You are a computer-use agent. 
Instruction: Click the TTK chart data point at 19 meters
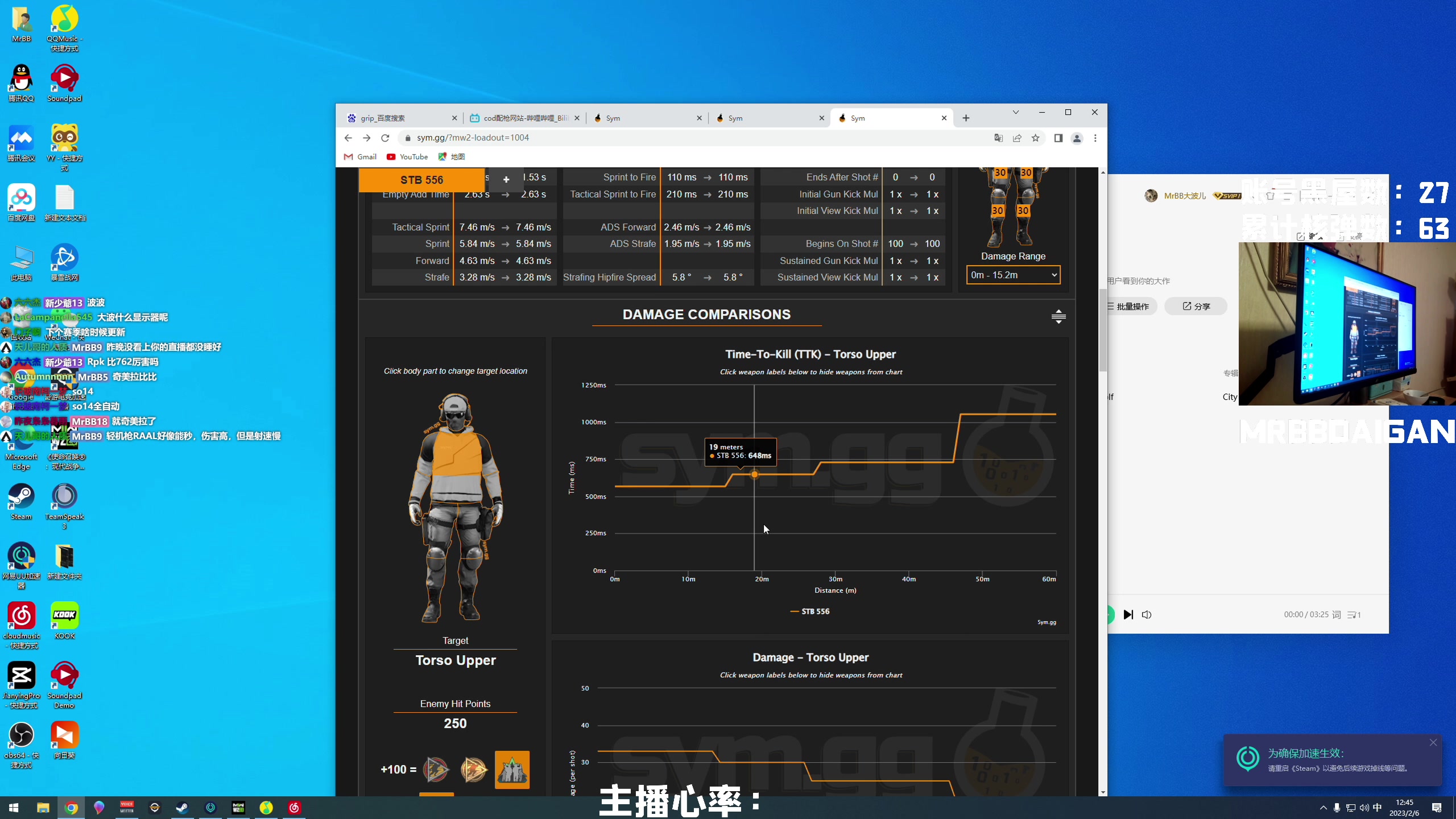coord(754,474)
